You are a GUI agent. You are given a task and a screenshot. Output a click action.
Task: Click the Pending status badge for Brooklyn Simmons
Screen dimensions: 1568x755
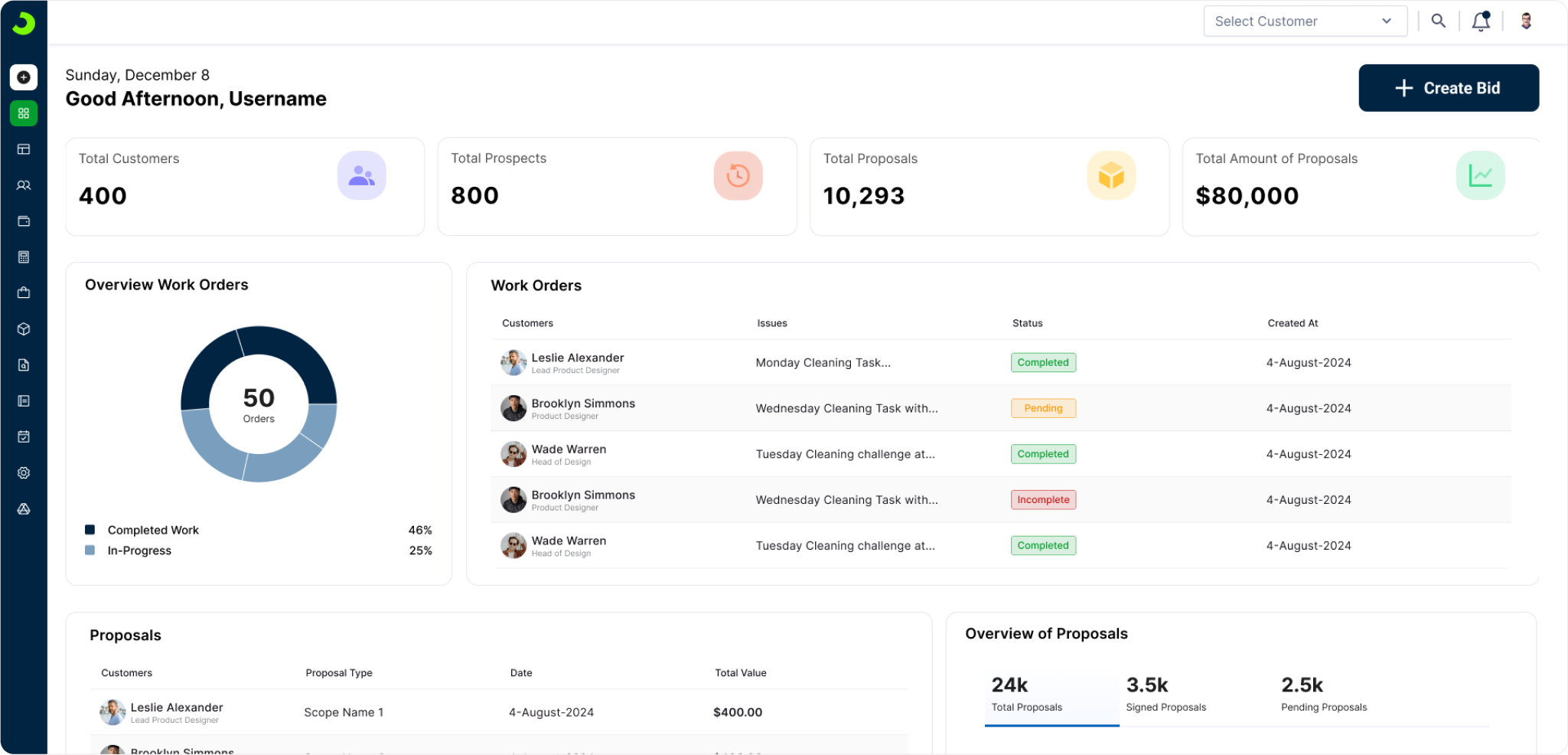pos(1043,408)
